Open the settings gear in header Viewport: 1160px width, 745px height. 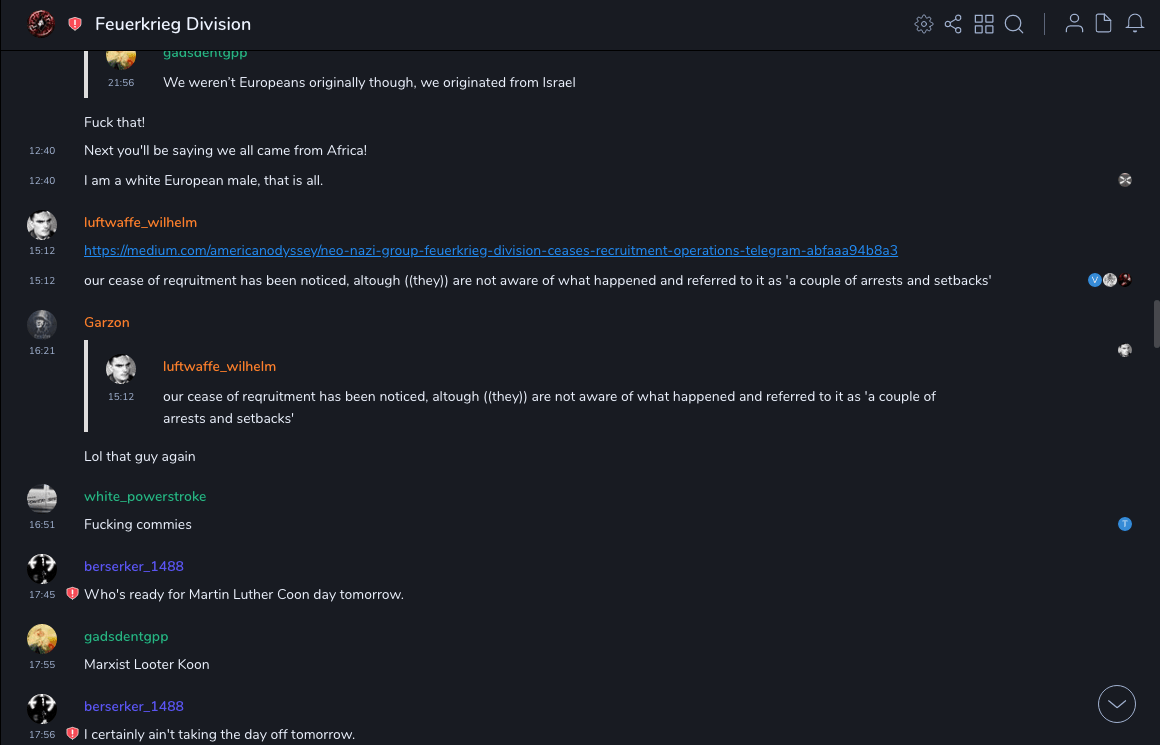point(924,24)
